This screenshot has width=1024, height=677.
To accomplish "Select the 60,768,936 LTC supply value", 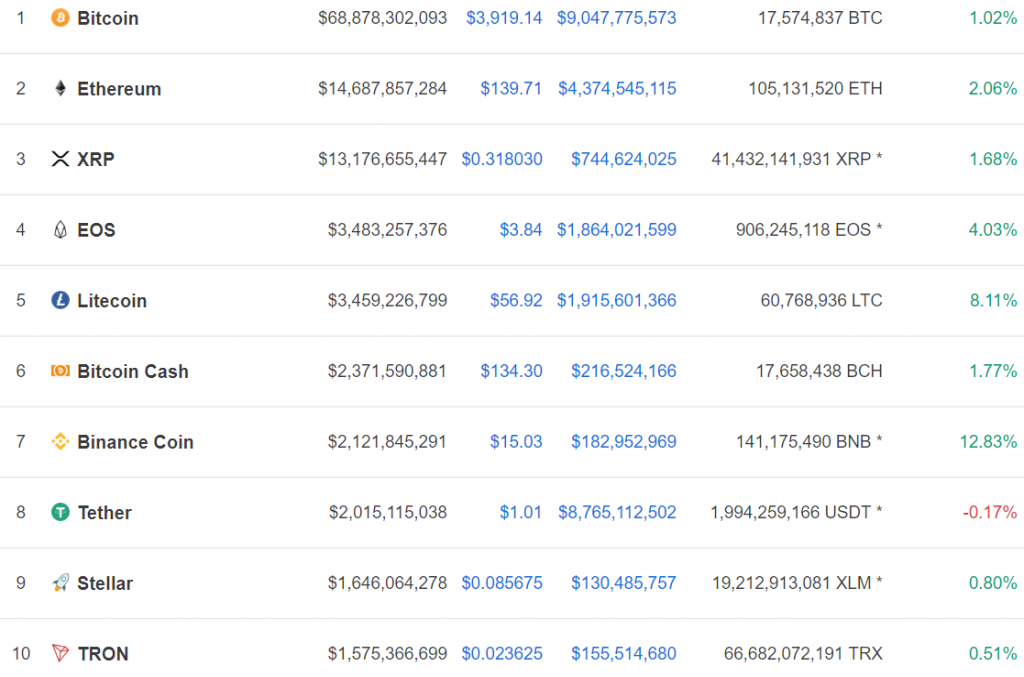I will (x=821, y=300).
